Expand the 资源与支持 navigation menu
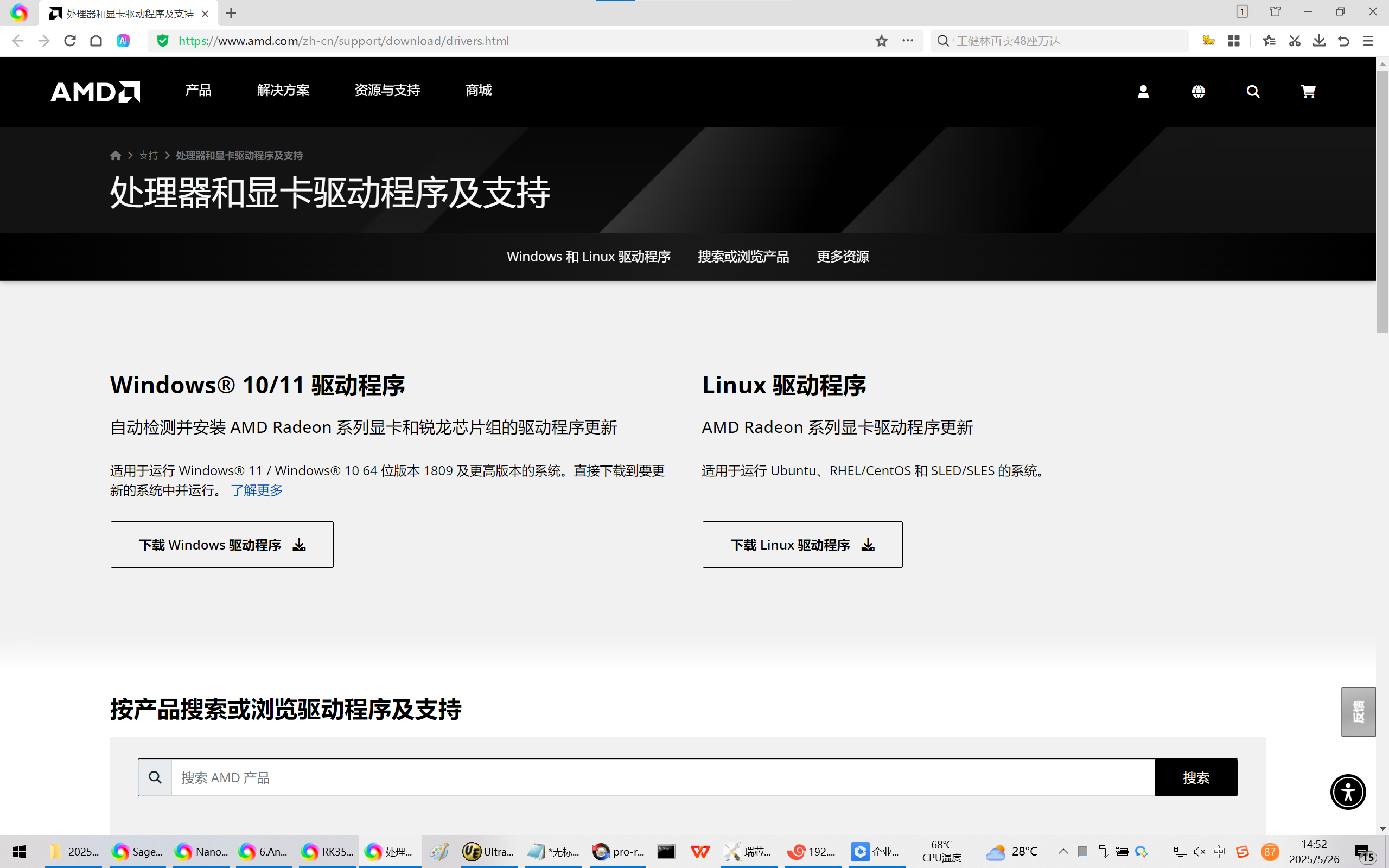The width and height of the screenshot is (1389, 868). click(387, 90)
